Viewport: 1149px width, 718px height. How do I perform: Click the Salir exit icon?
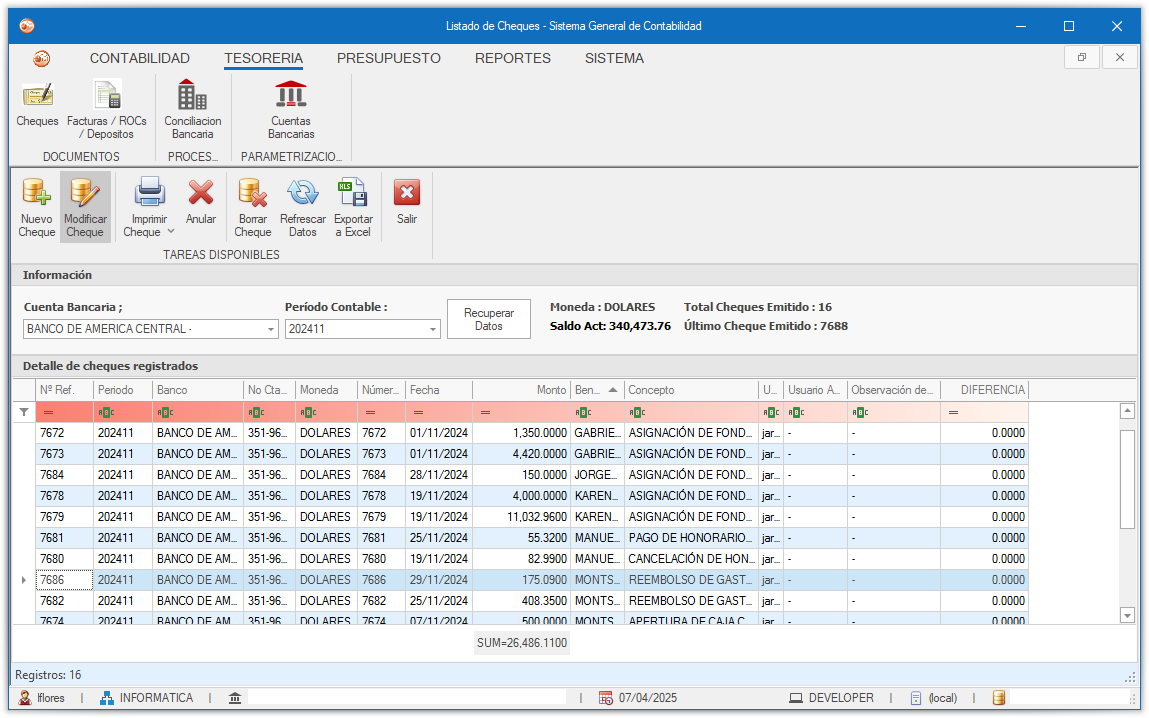pos(407,193)
